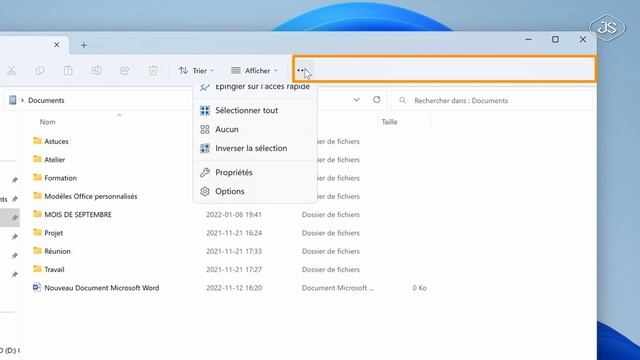Click the Documents location icon in address bar
The image size is (640, 360).
pos(13,100)
